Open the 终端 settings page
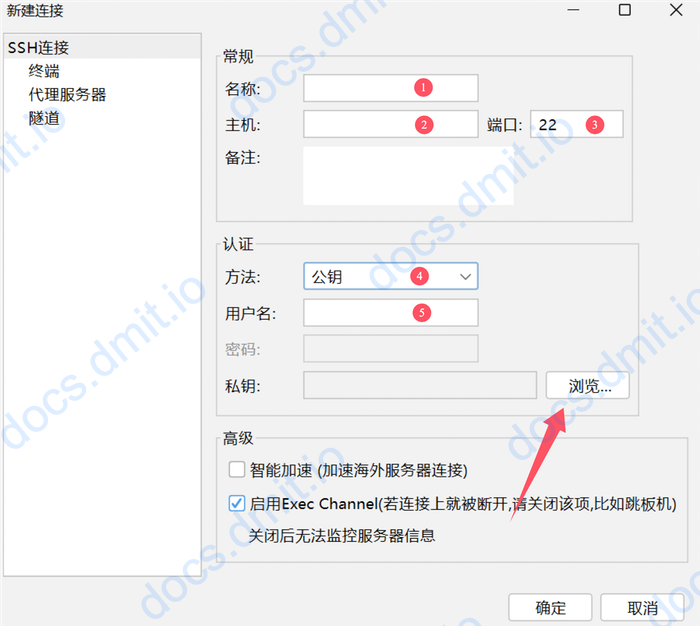 (44, 71)
